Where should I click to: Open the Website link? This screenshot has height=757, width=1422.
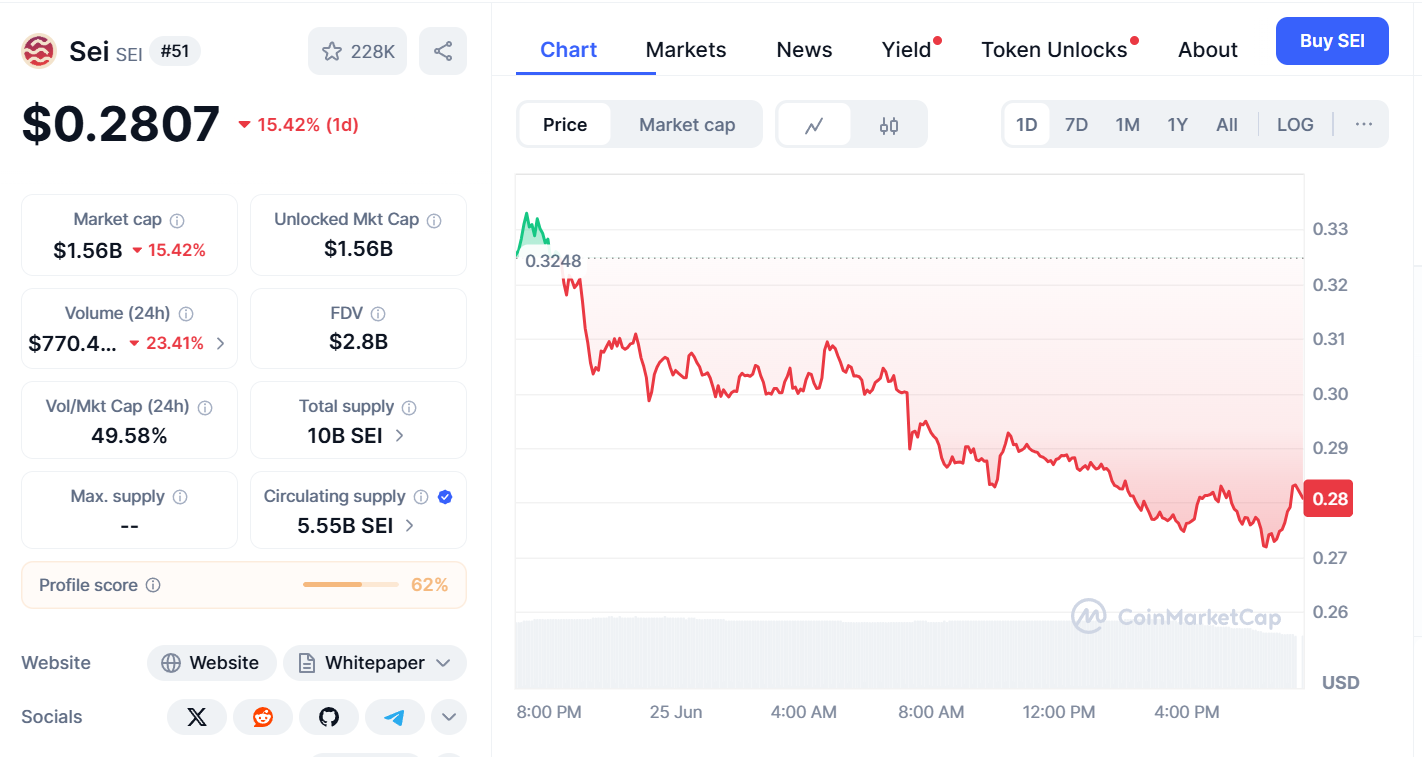pyautogui.click(x=211, y=663)
